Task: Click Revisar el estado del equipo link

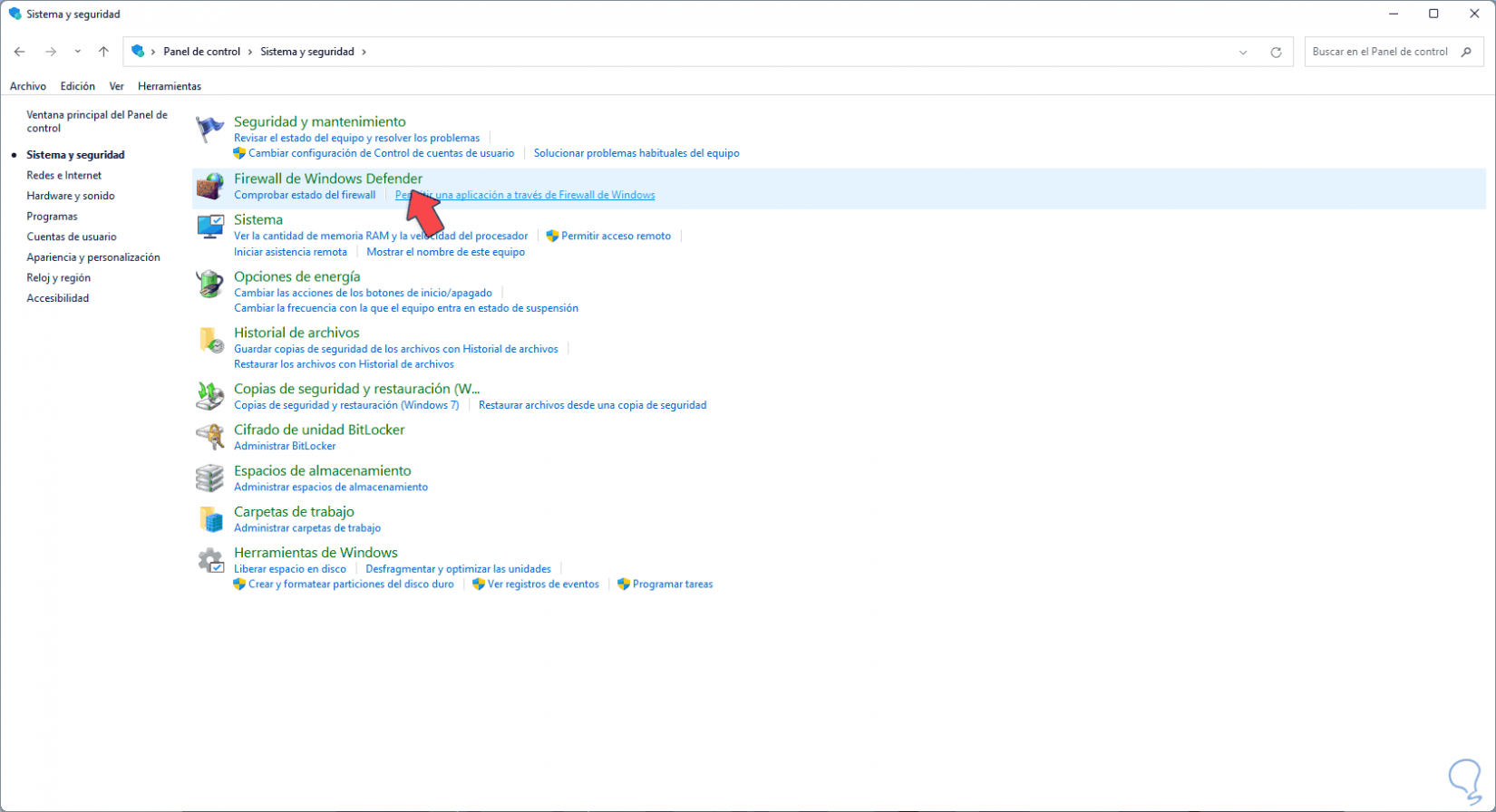Action: tap(357, 138)
